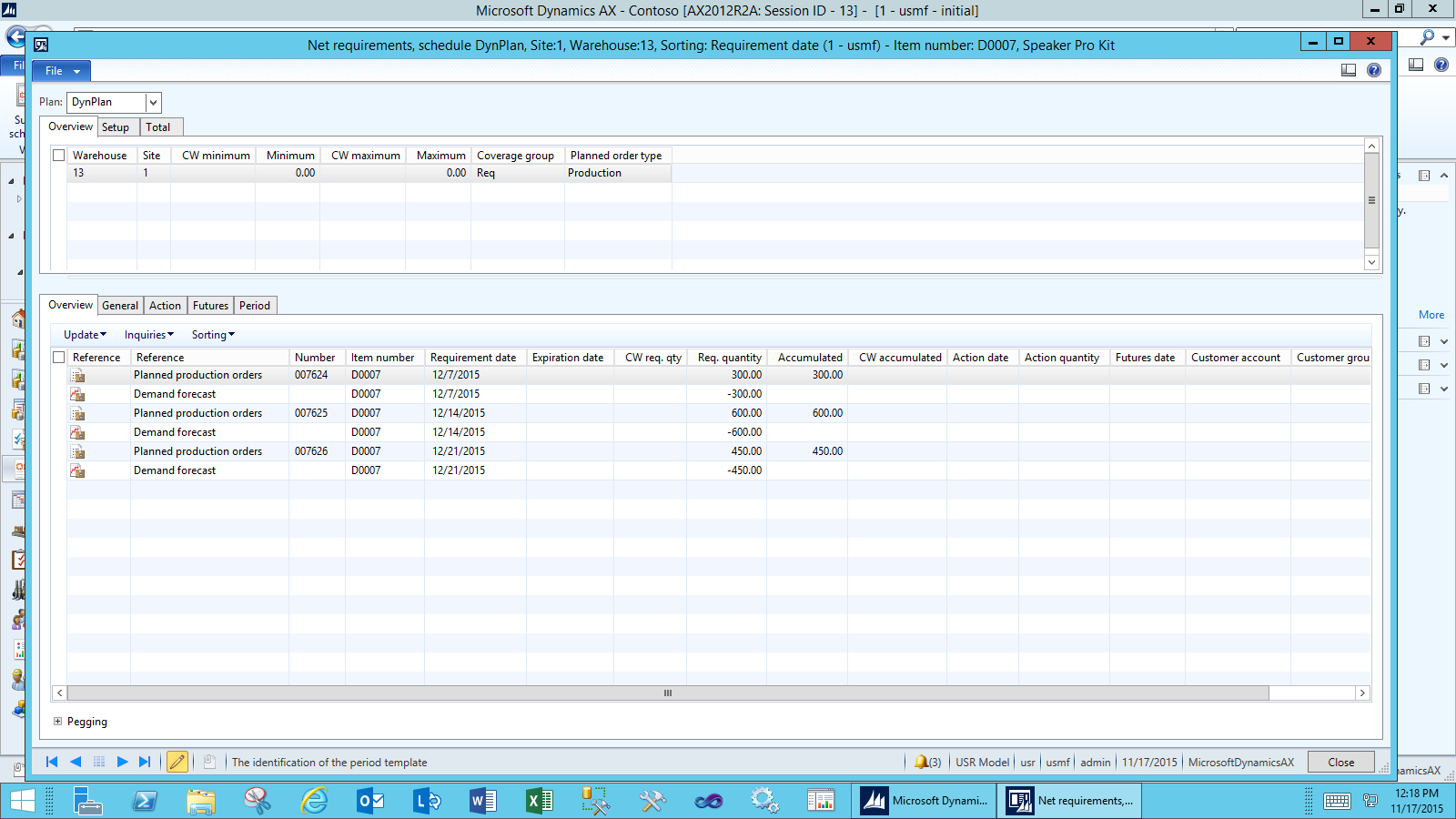The height and width of the screenshot is (819, 1456).
Task: Toggle the edit pencil icon in status bar
Action: tap(177, 762)
